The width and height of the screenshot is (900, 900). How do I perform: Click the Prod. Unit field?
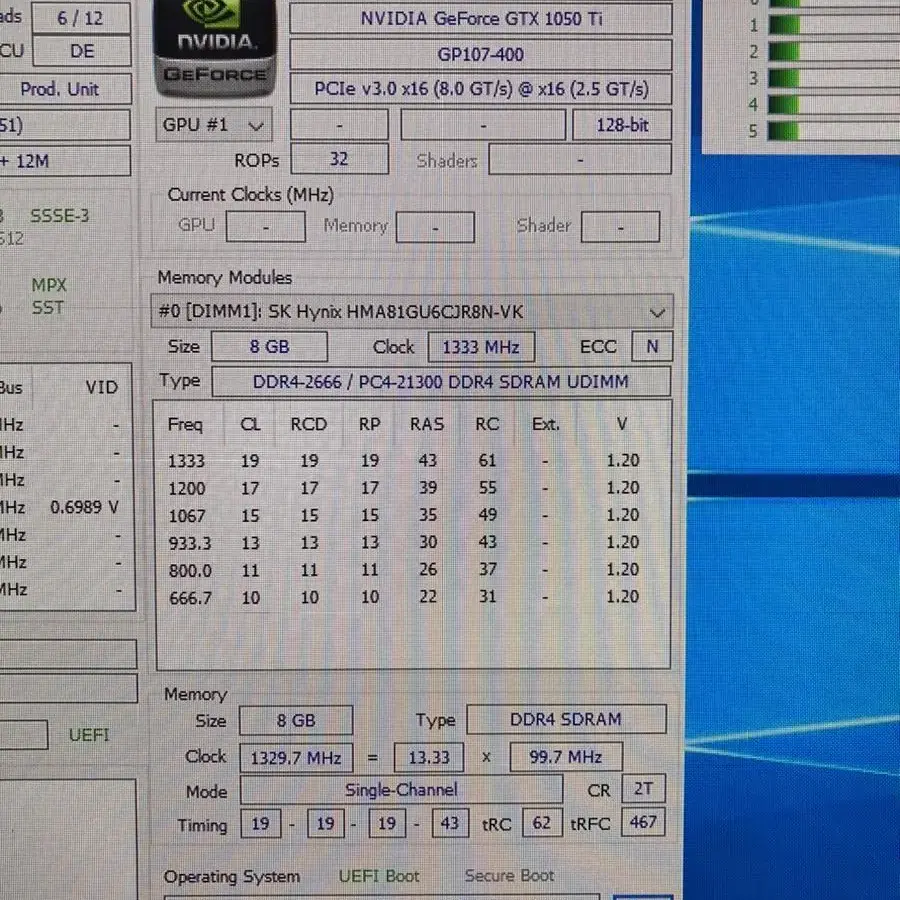[x=64, y=89]
